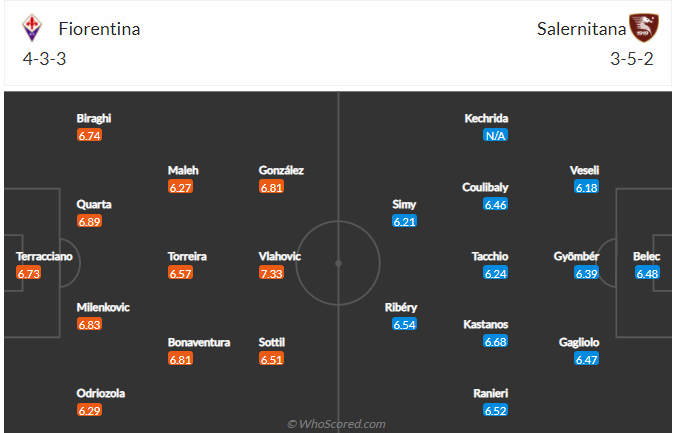Click the WhoScored.com watermark
Viewport: 673px width, 433px height.
coord(336,424)
